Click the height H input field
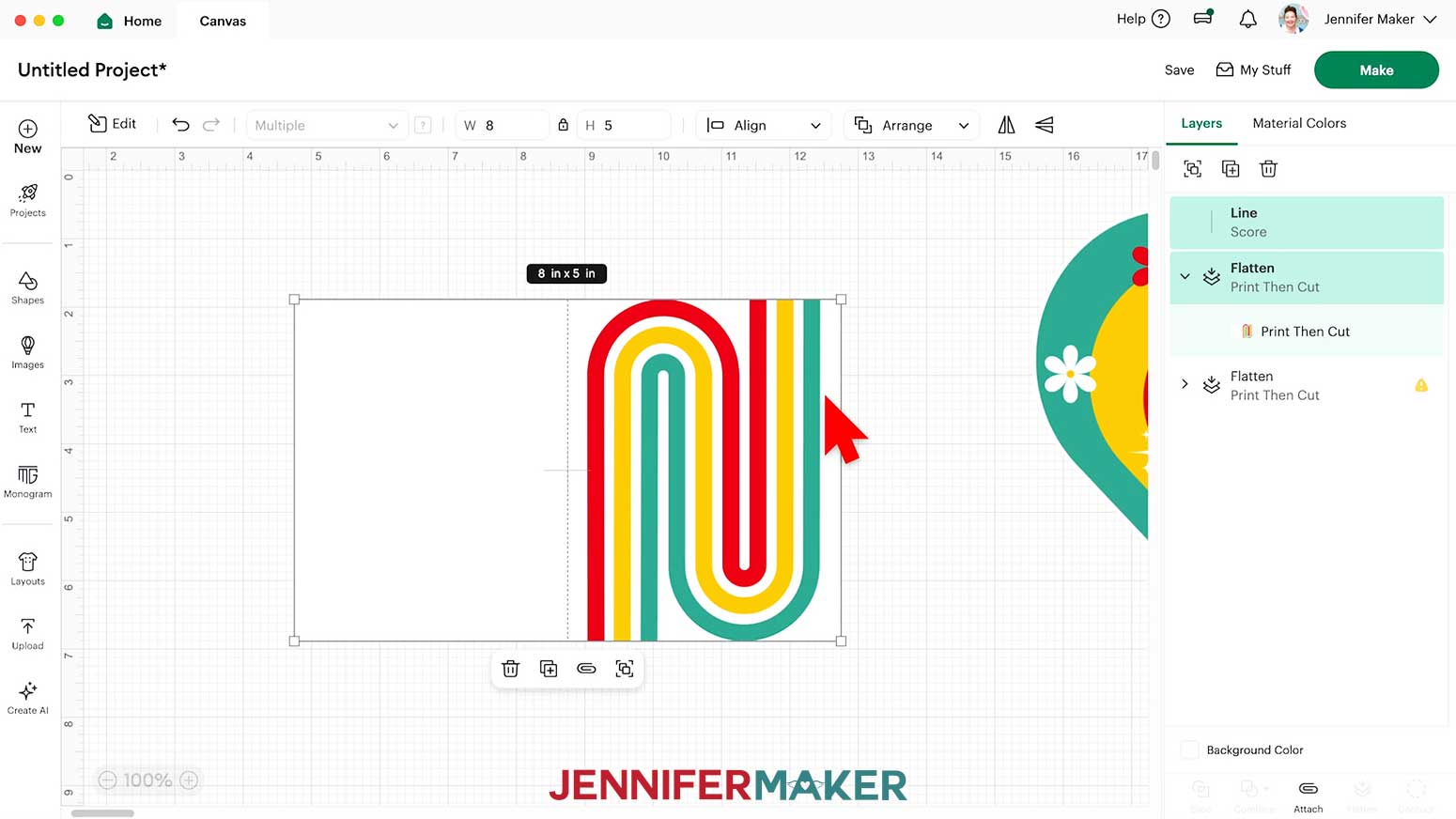 click(x=624, y=125)
